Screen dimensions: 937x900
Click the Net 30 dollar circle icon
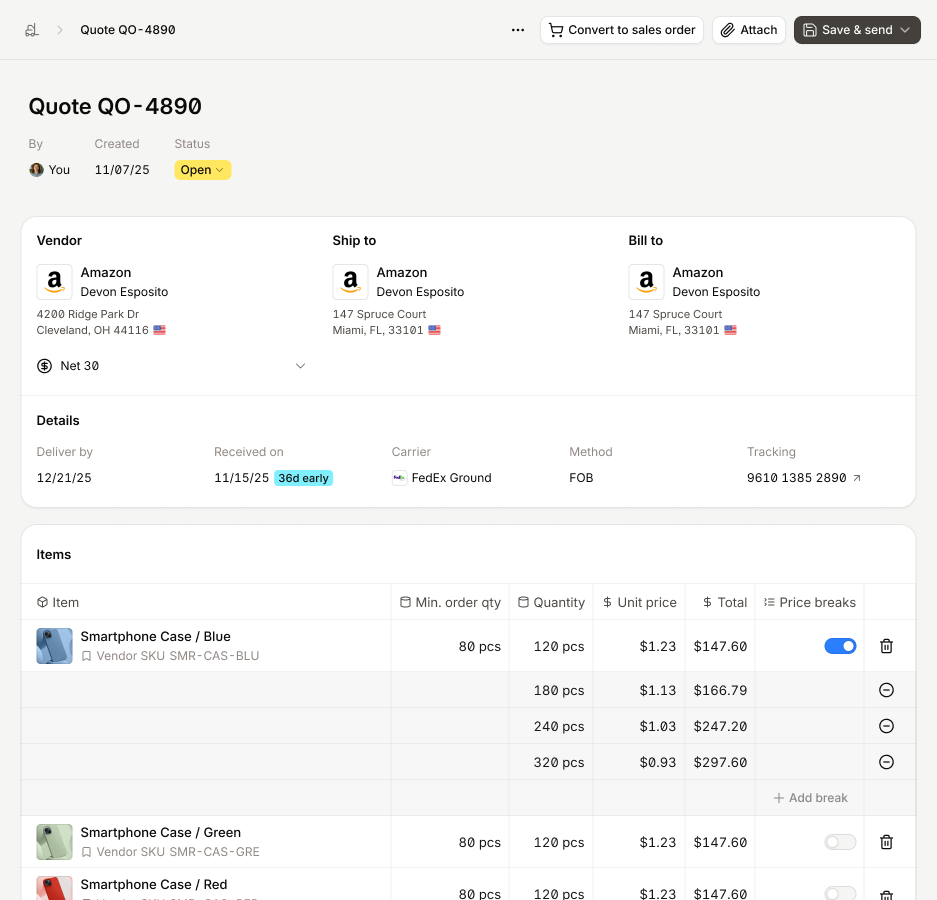point(44,366)
